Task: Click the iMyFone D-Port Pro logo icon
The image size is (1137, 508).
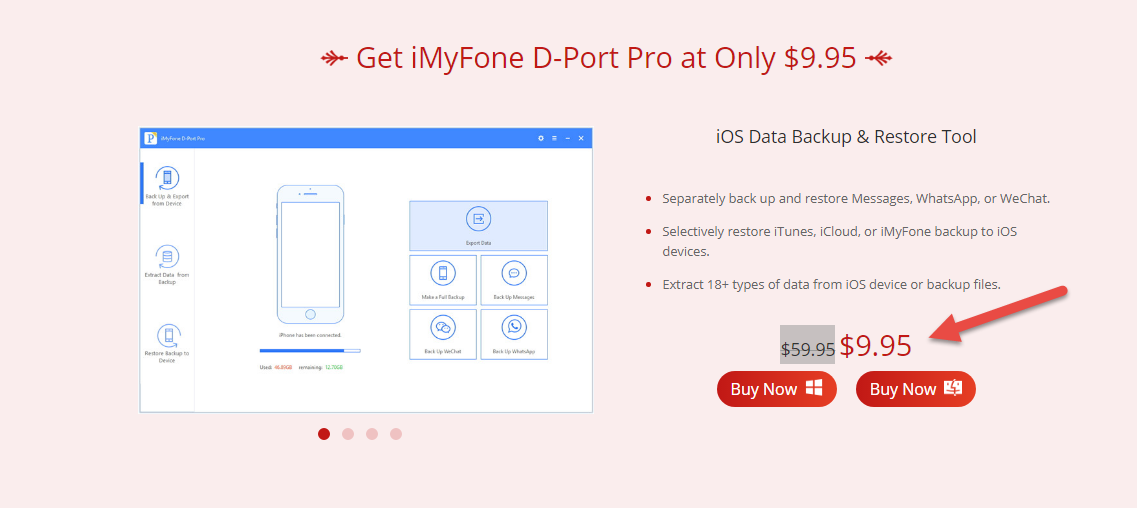Action: pos(151,138)
